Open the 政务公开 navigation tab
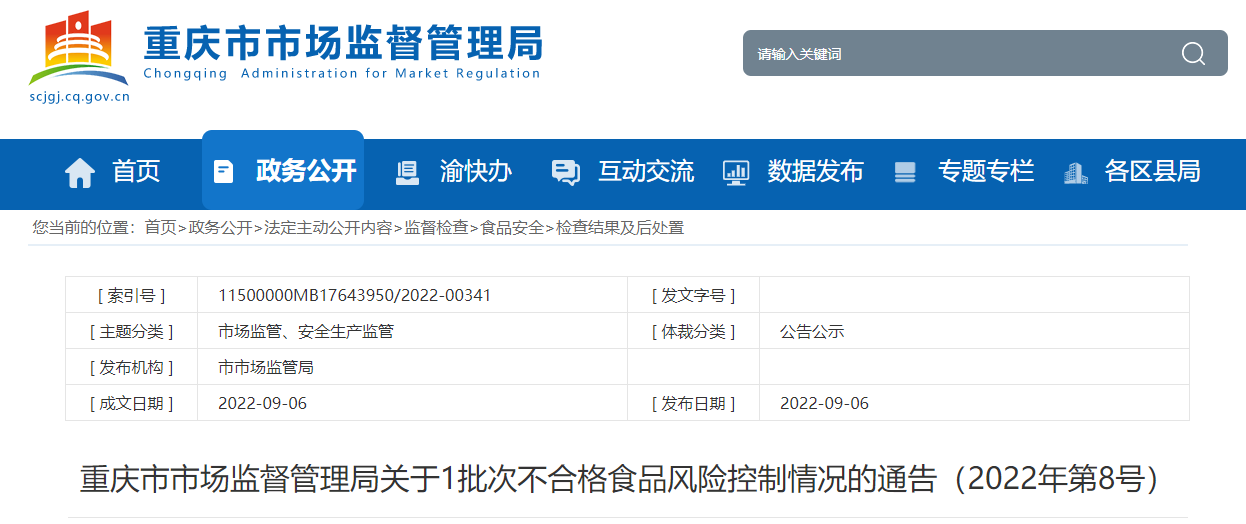This screenshot has width=1246, height=524. point(283,170)
